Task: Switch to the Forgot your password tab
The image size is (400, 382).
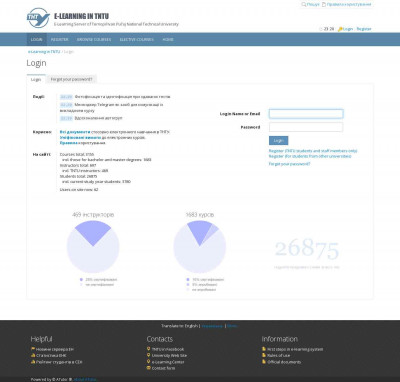Action: tap(71, 79)
